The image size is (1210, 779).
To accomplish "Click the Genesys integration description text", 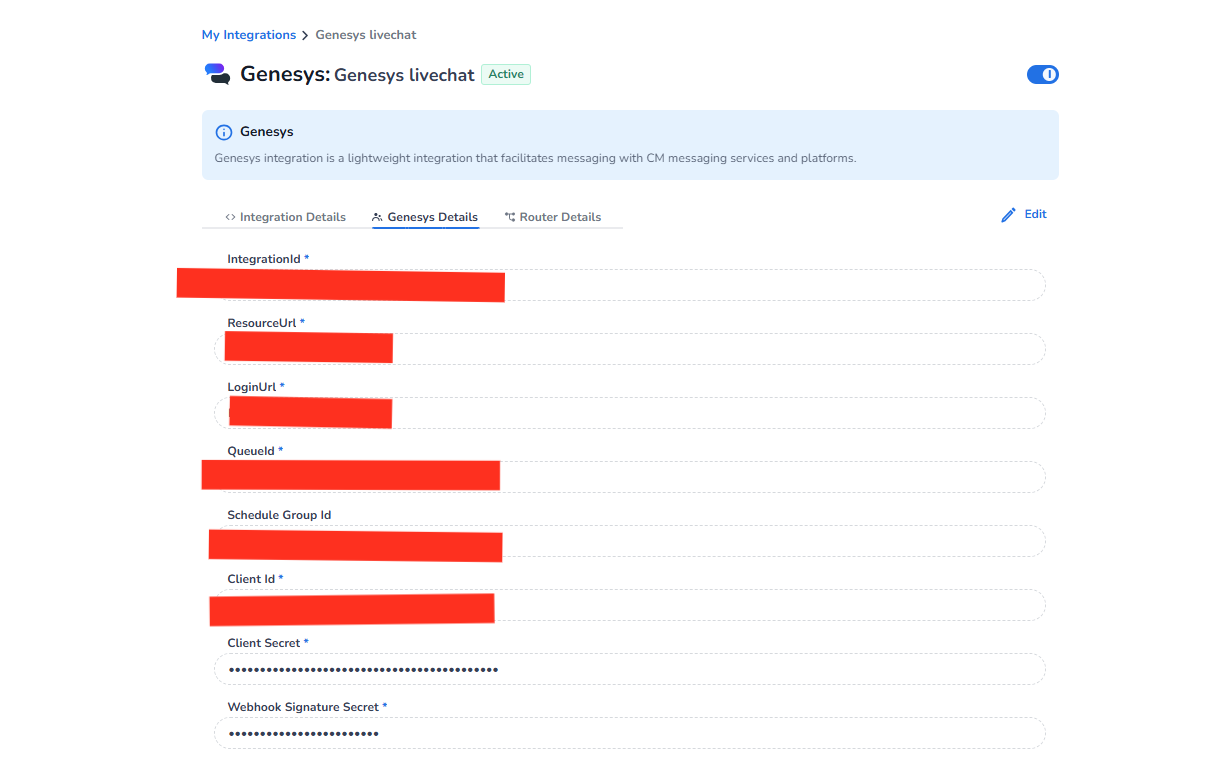I will (x=535, y=158).
